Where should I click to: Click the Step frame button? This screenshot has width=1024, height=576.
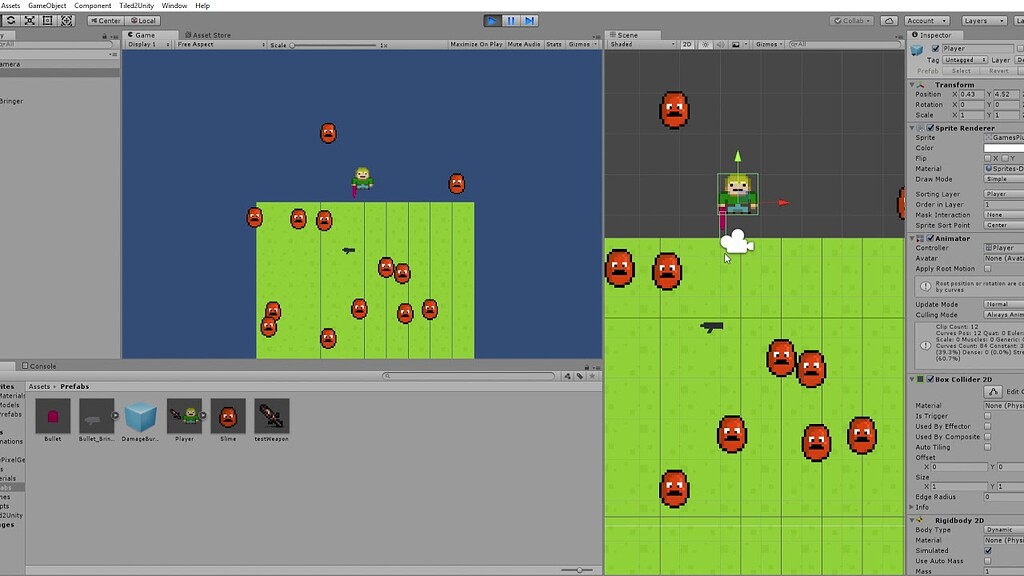click(x=528, y=19)
